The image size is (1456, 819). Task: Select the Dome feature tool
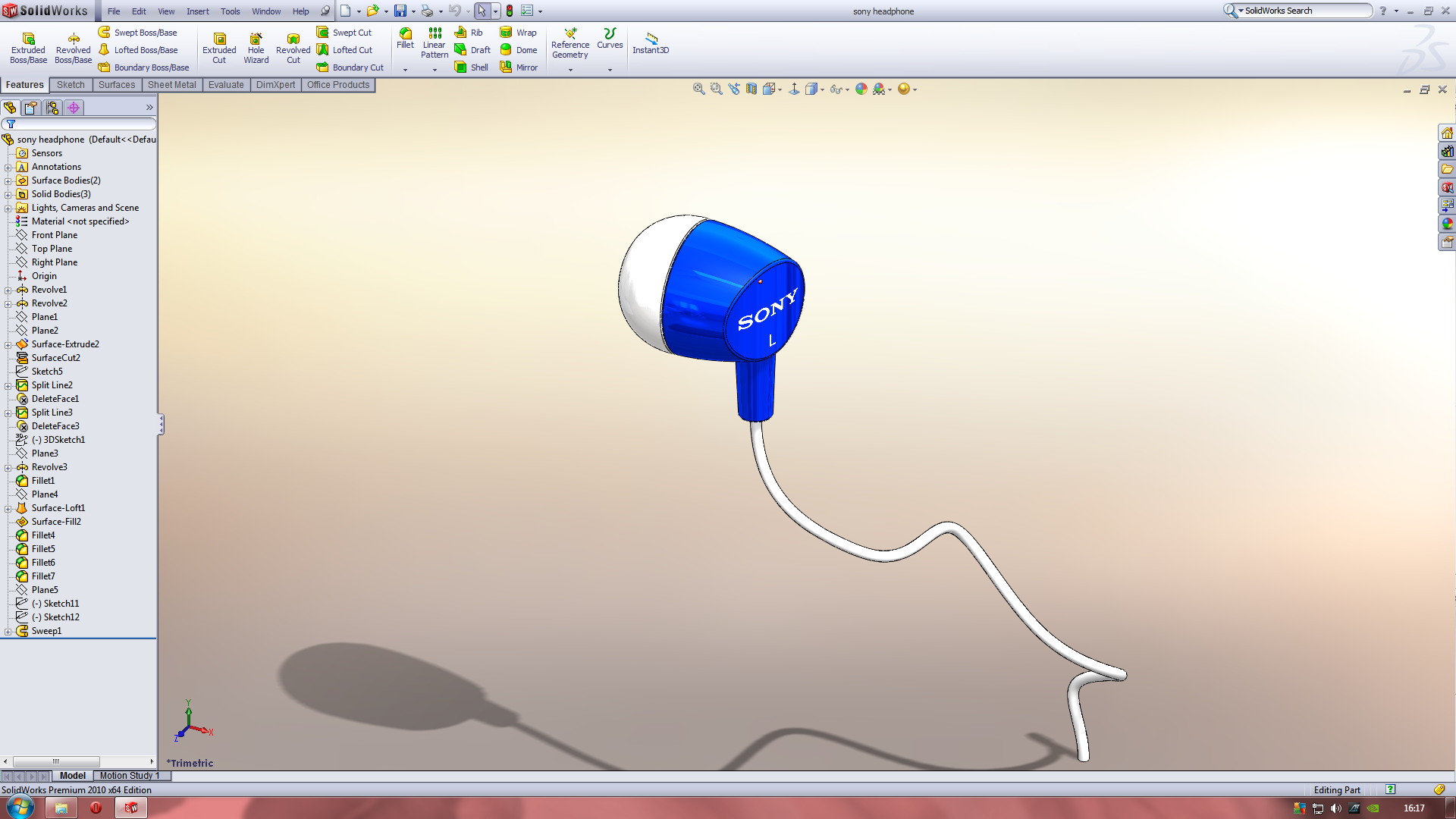coord(518,50)
